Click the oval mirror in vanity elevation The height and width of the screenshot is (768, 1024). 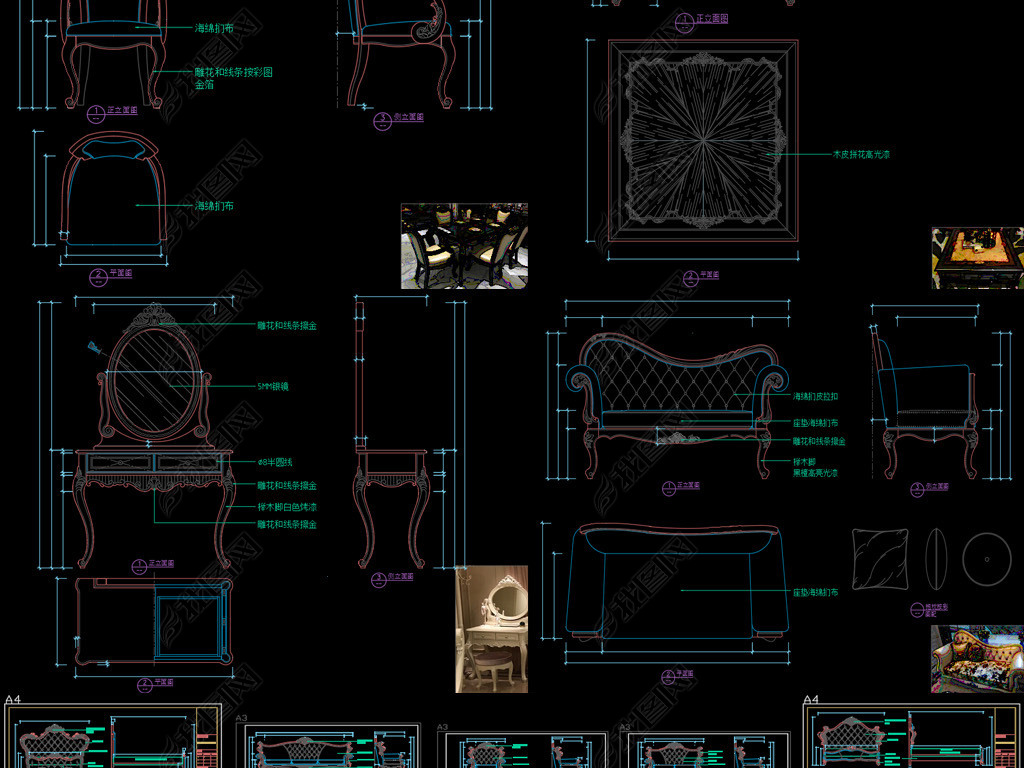coord(153,384)
